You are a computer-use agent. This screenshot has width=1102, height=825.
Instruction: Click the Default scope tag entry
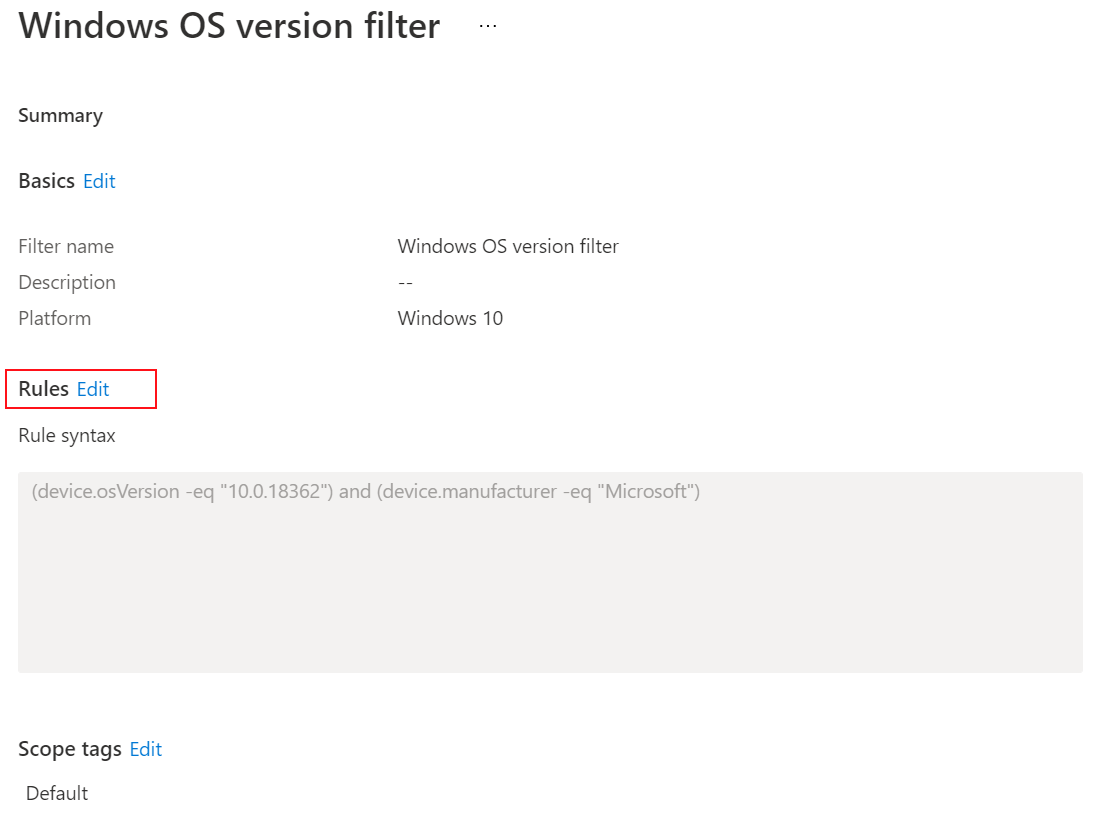click(x=57, y=793)
